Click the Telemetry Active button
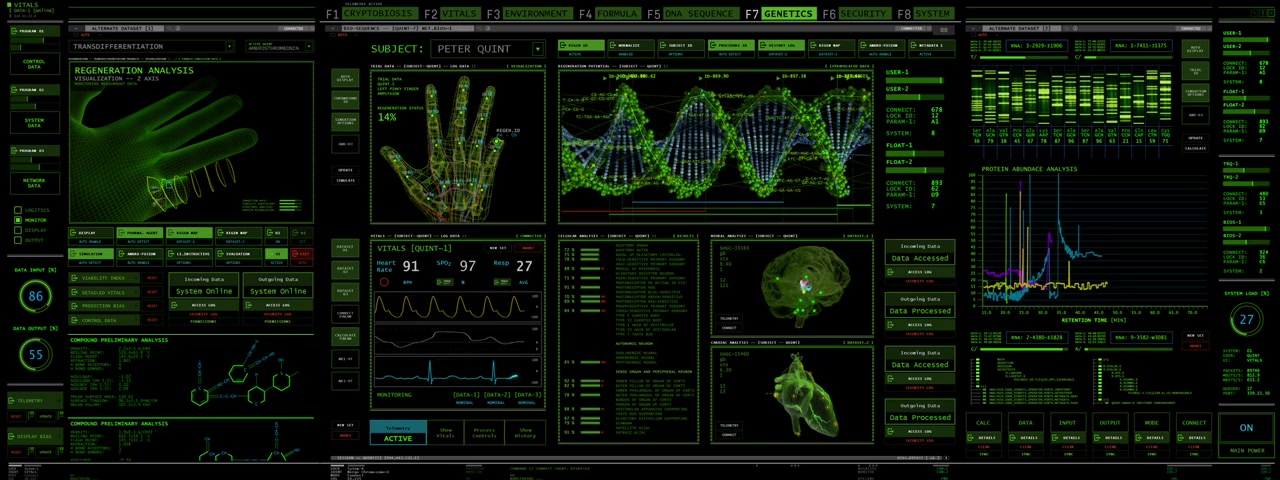Screen dimensions: 1280x480 [x=397, y=433]
